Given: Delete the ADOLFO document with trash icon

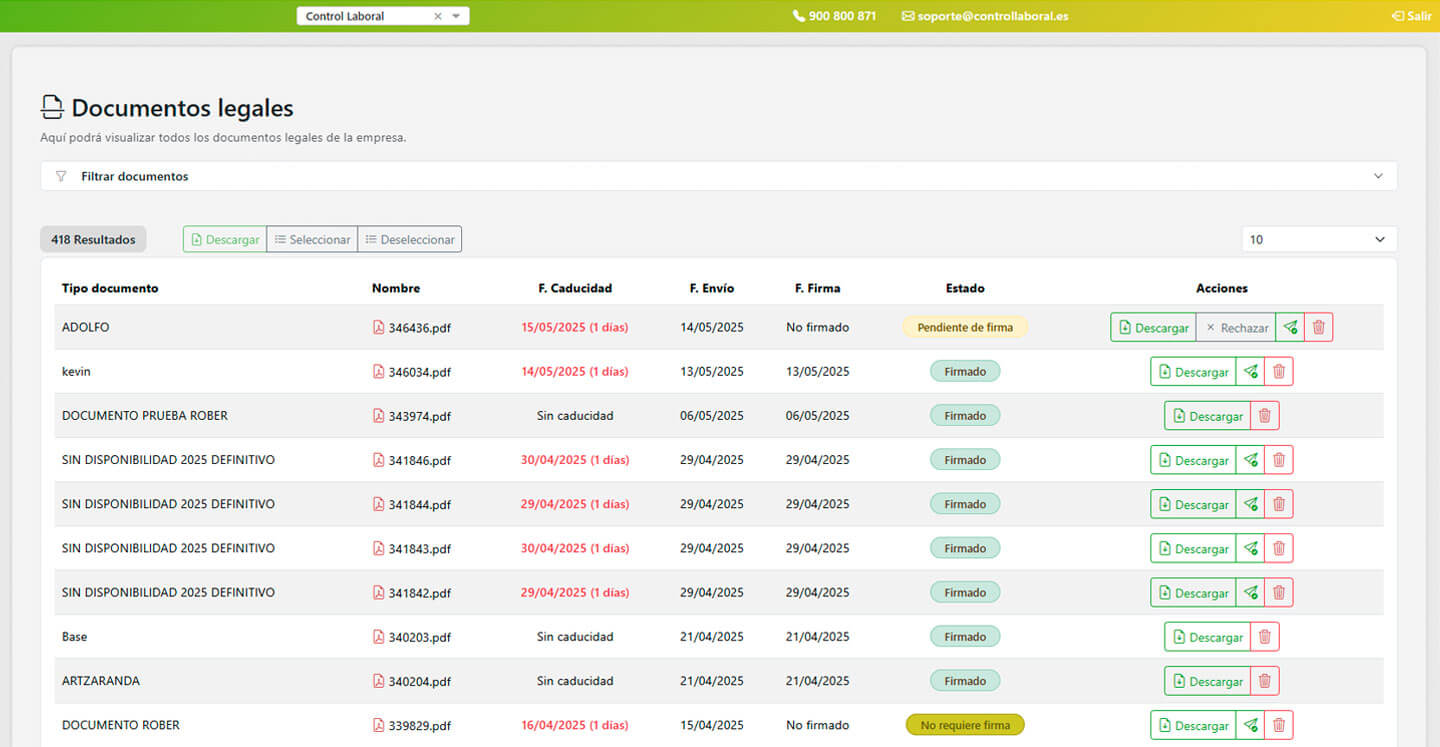Looking at the screenshot, I should click(x=1318, y=327).
